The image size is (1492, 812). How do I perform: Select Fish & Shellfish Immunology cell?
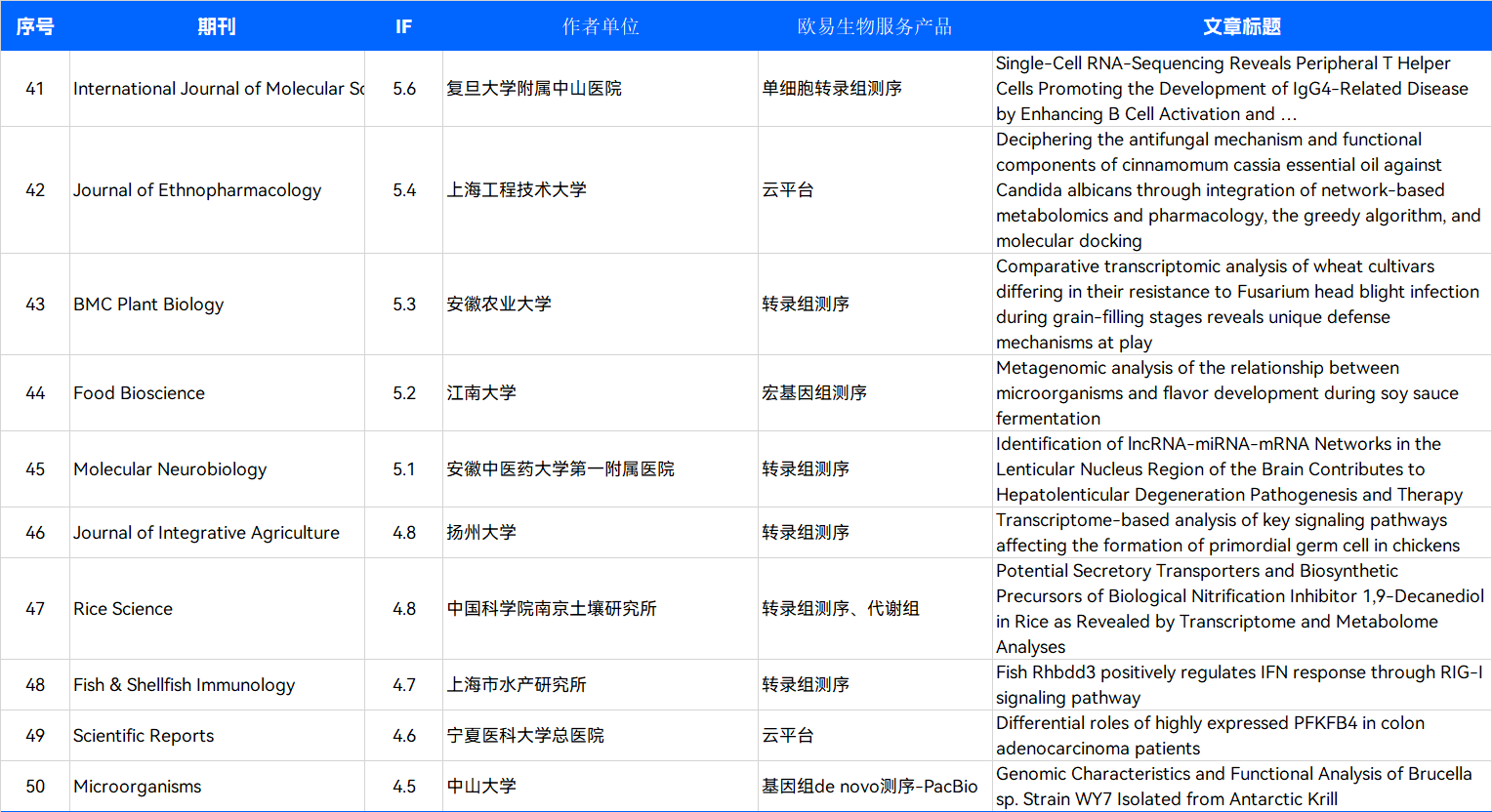tap(217, 685)
